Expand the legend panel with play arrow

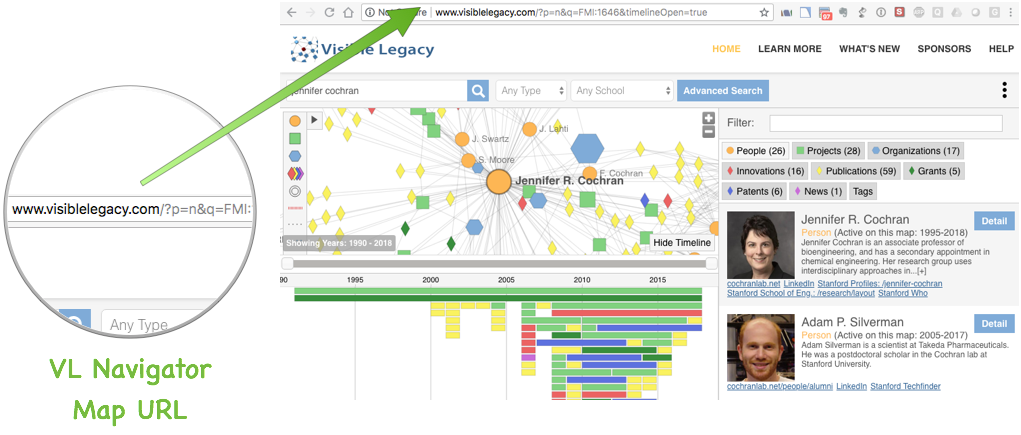[314, 120]
